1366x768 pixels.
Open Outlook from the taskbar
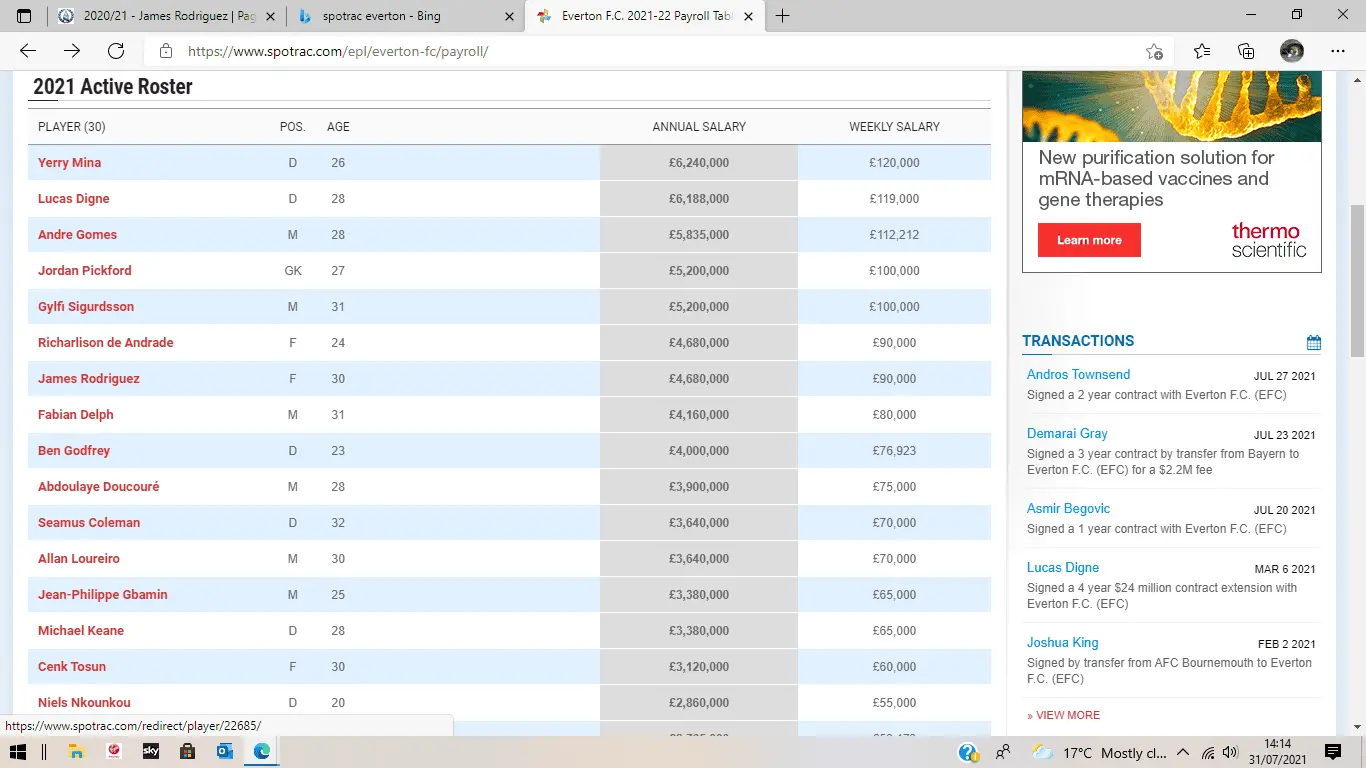coord(224,751)
